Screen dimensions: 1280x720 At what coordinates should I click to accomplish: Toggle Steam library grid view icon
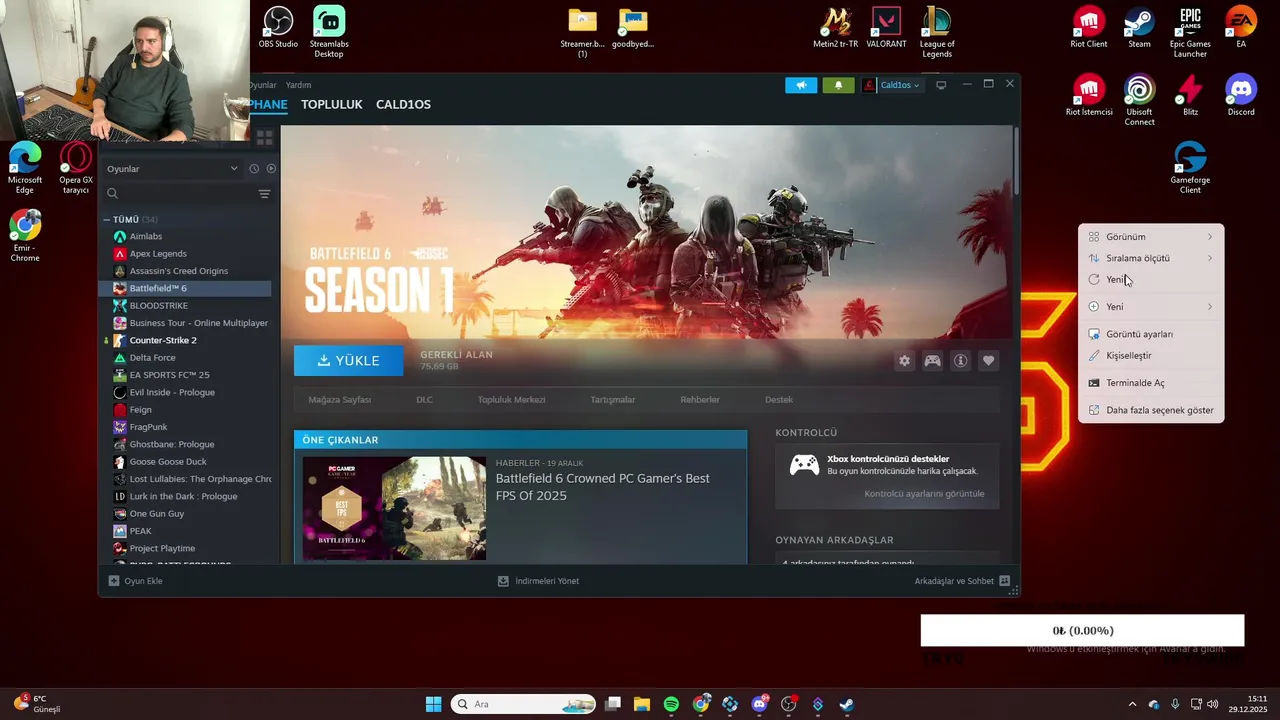[x=265, y=137]
